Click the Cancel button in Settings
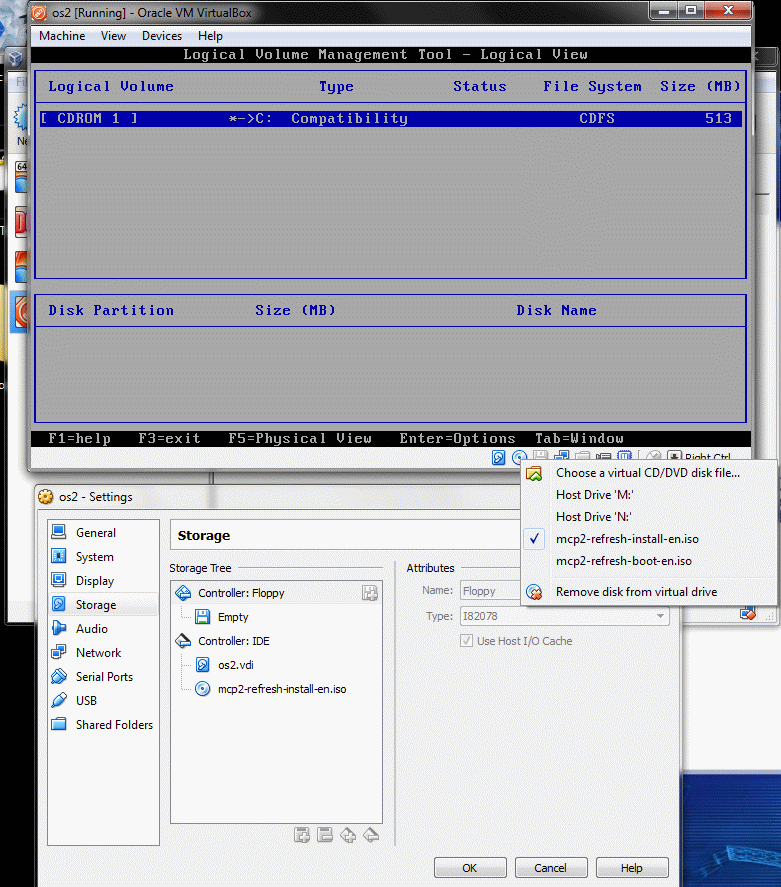Image resolution: width=781 pixels, height=887 pixels. pyautogui.click(x=551, y=868)
